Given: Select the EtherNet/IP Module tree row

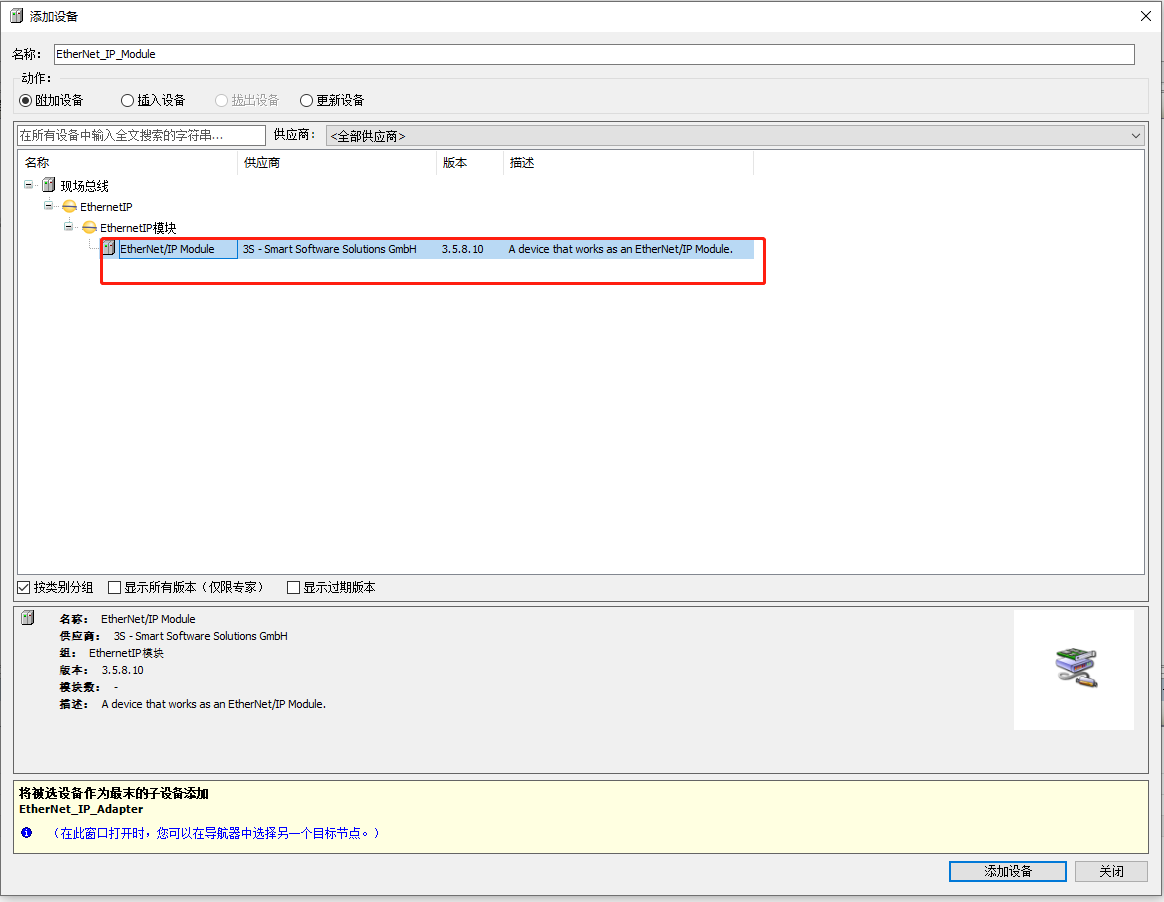Looking at the screenshot, I should pos(428,249).
